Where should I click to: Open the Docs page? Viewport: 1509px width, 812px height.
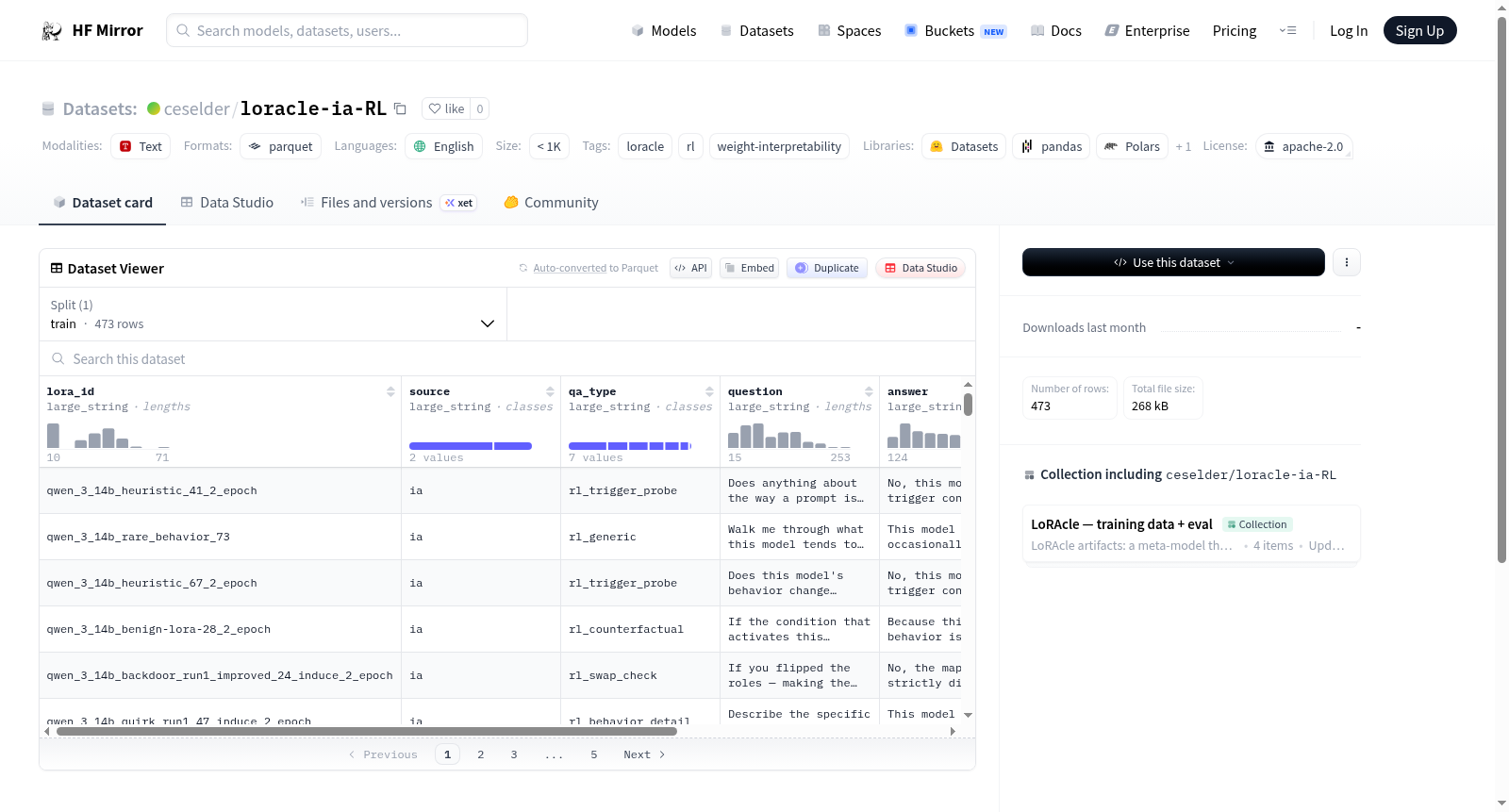tap(1056, 30)
